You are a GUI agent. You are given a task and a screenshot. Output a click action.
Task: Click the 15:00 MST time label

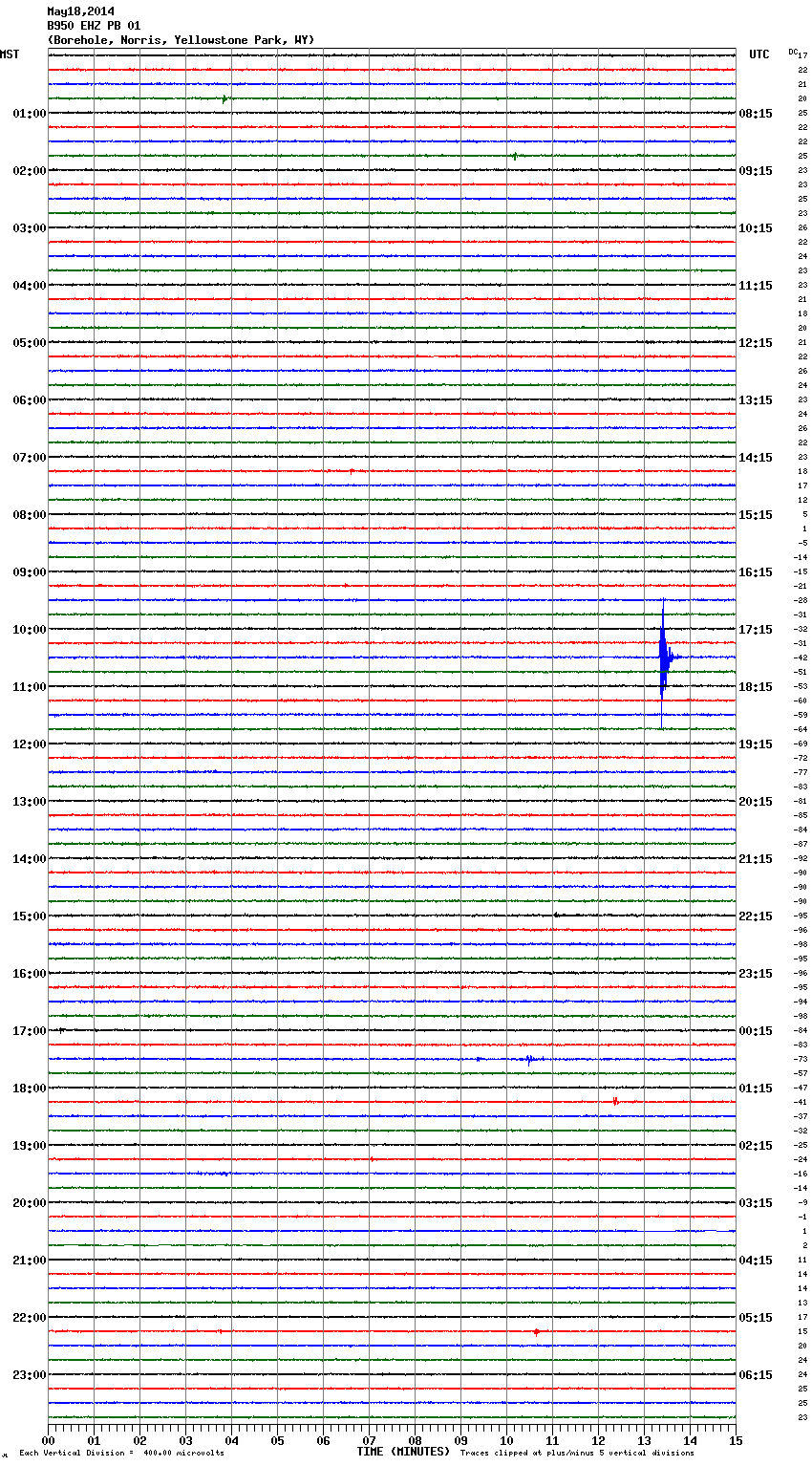pyautogui.click(x=29, y=916)
